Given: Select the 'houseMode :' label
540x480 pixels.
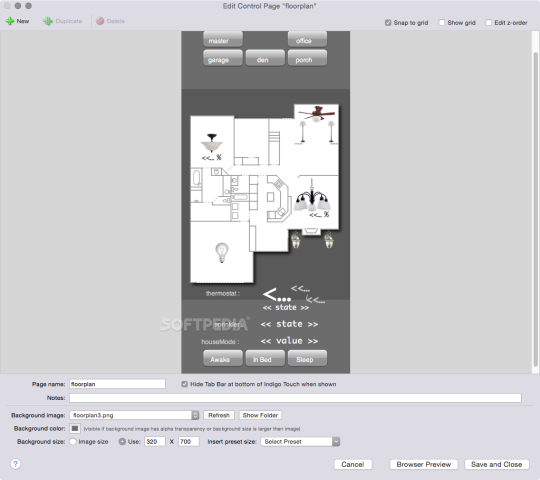Looking at the screenshot, I should tap(220, 342).
